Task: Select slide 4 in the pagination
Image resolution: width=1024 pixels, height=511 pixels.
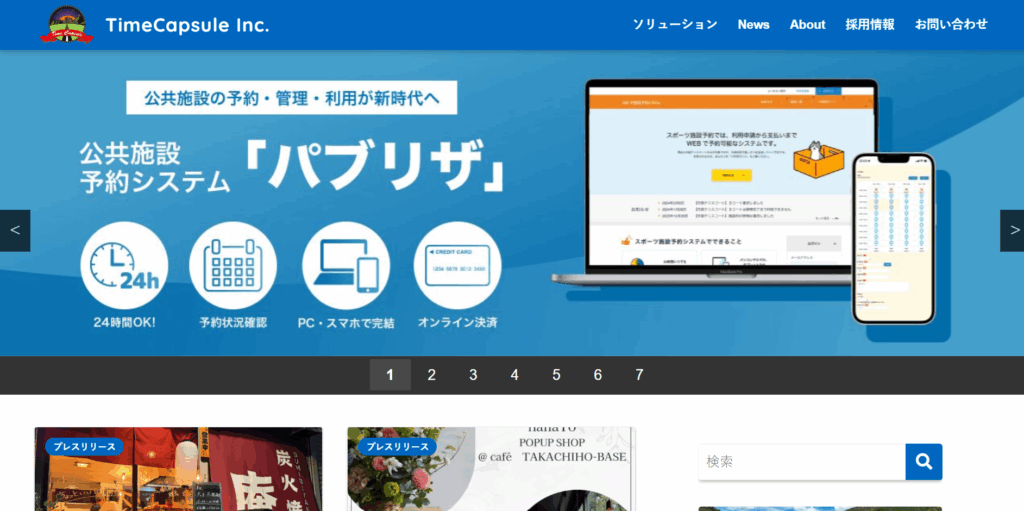Action: 515,375
